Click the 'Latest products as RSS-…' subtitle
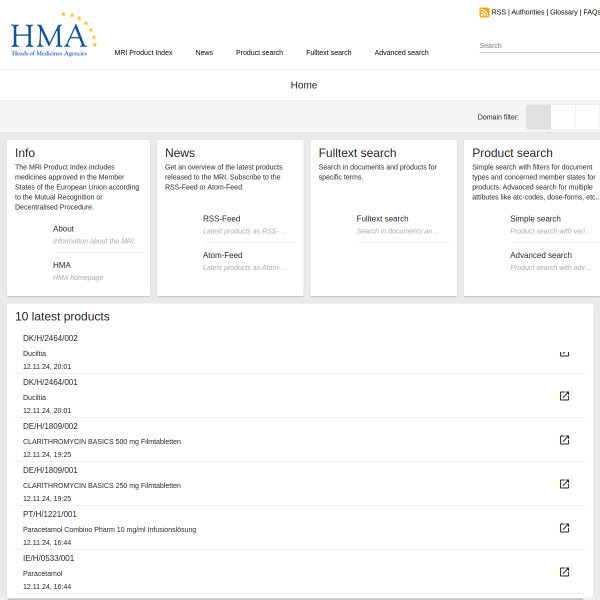 [x=244, y=231]
